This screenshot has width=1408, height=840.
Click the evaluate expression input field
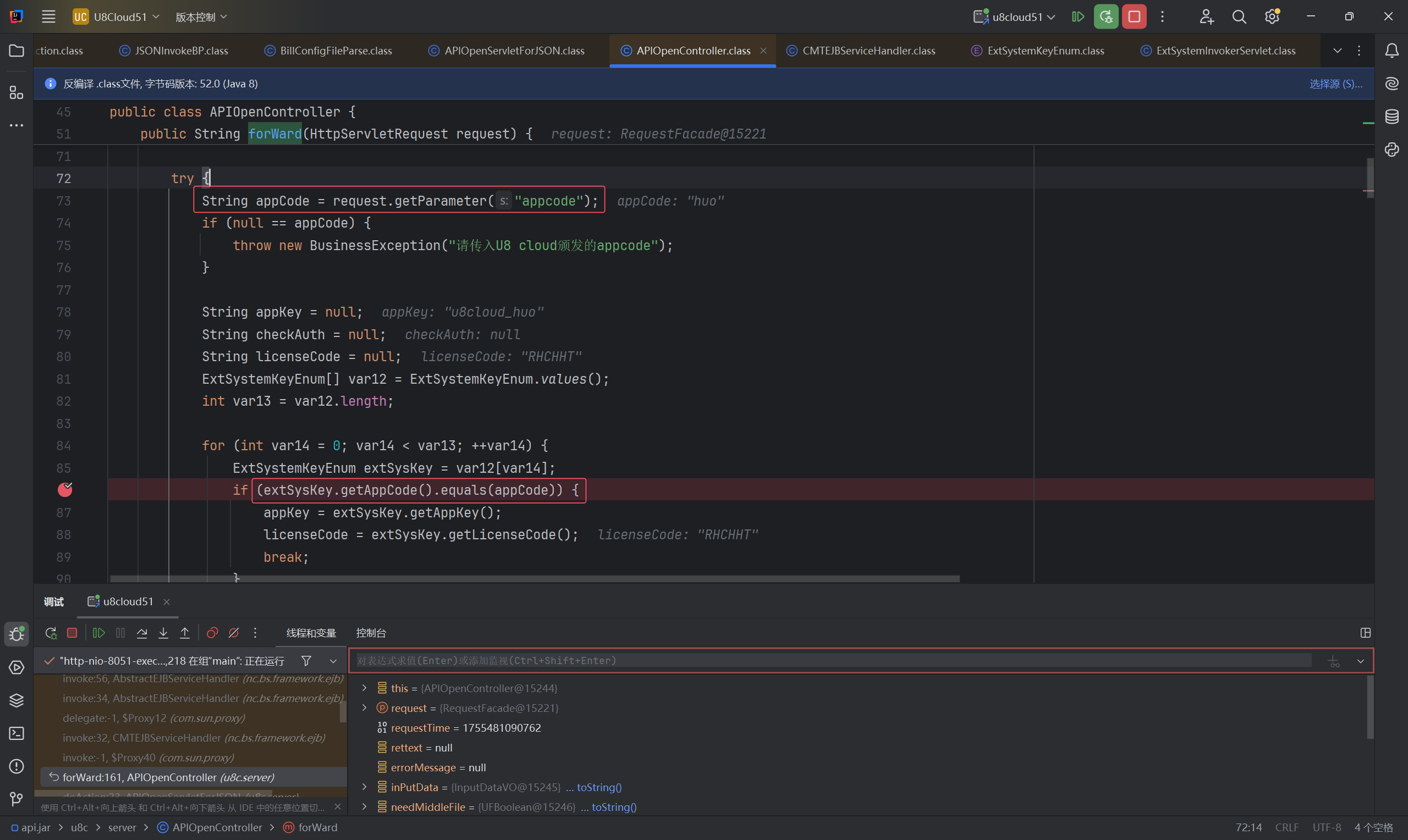pos(834,661)
